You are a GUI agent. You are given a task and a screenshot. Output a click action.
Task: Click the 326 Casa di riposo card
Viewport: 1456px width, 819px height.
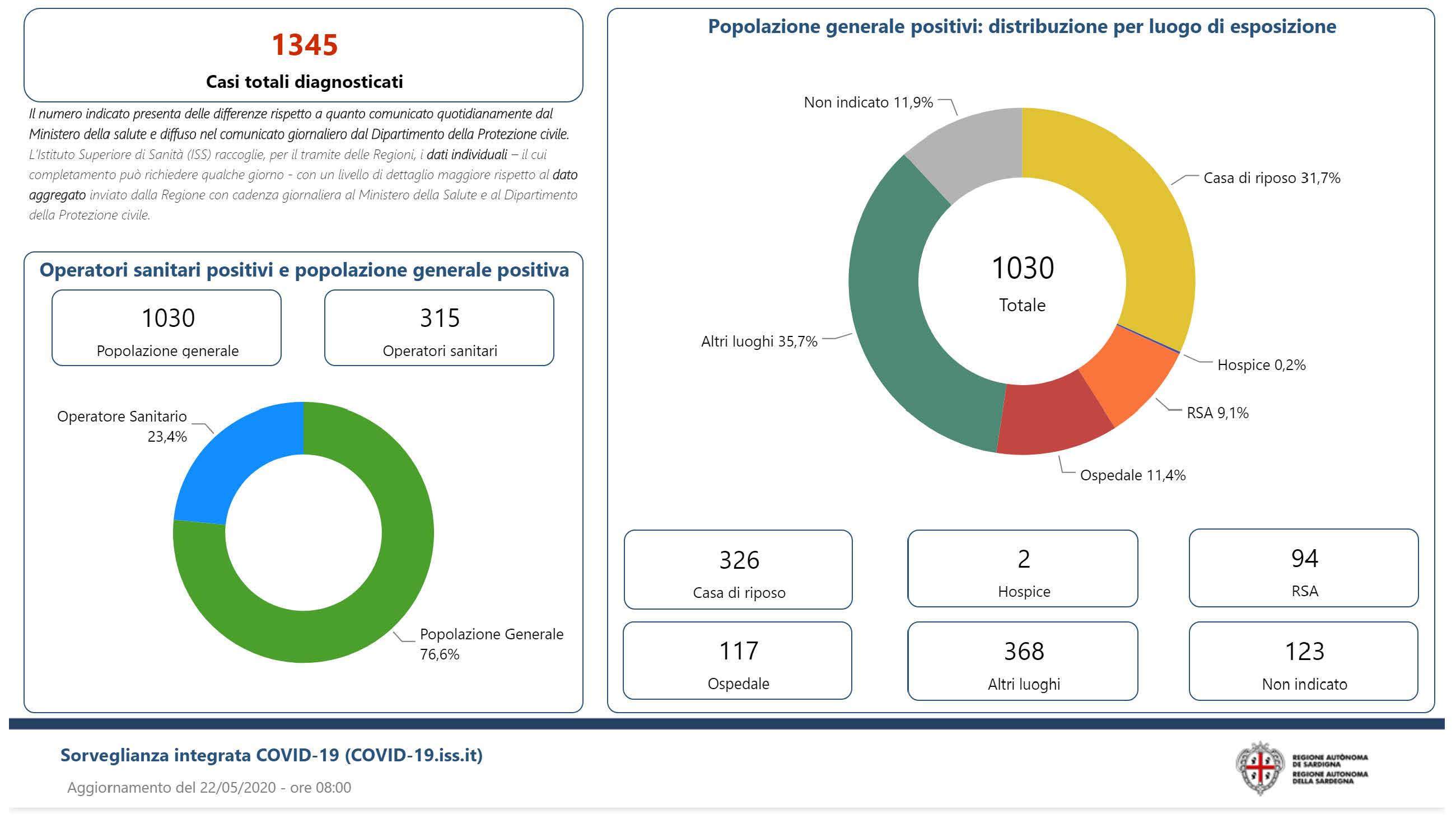(x=738, y=570)
